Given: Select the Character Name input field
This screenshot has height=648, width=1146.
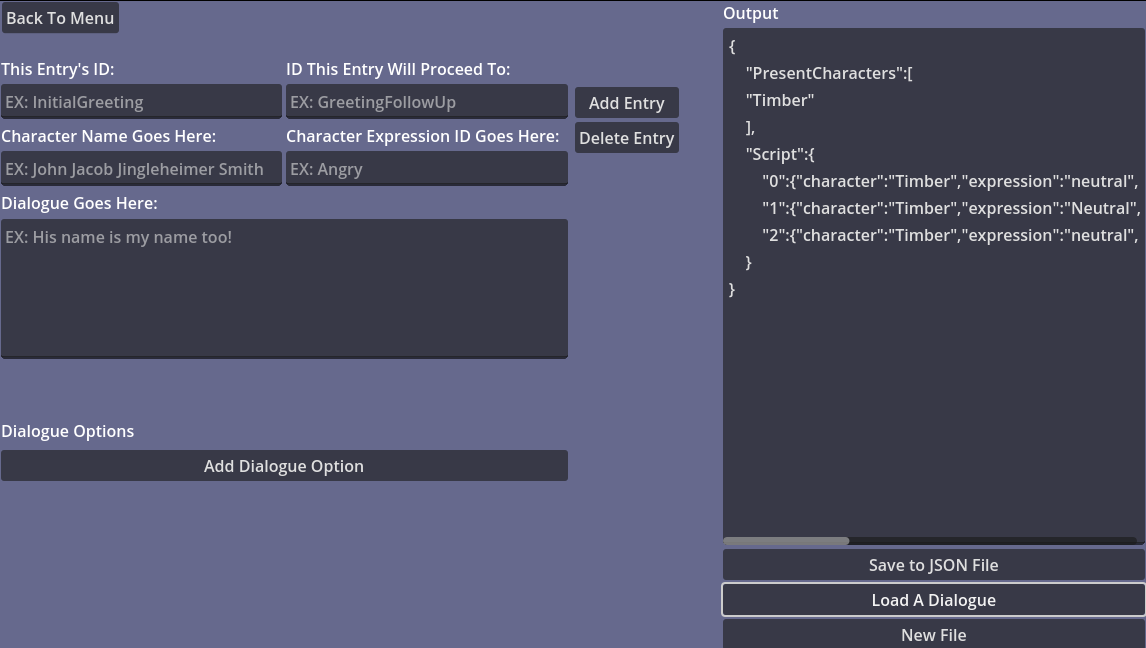Looking at the screenshot, I should 141,169.
